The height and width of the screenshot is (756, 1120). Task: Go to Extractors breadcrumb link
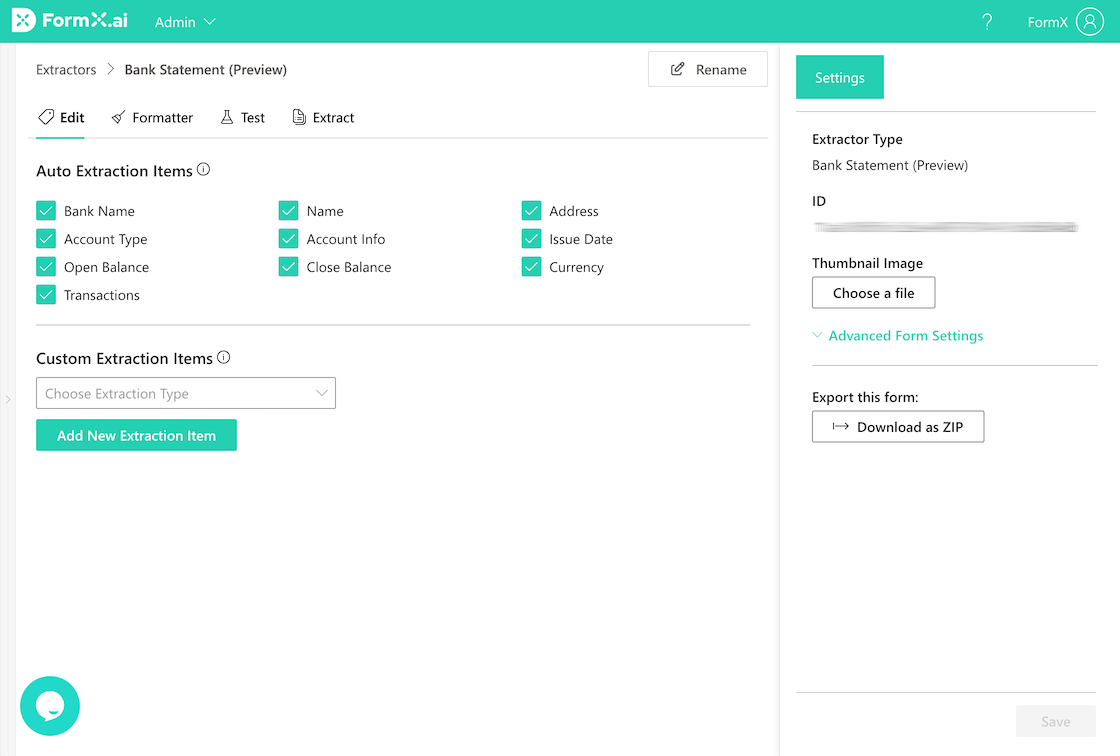coord(66,69)
